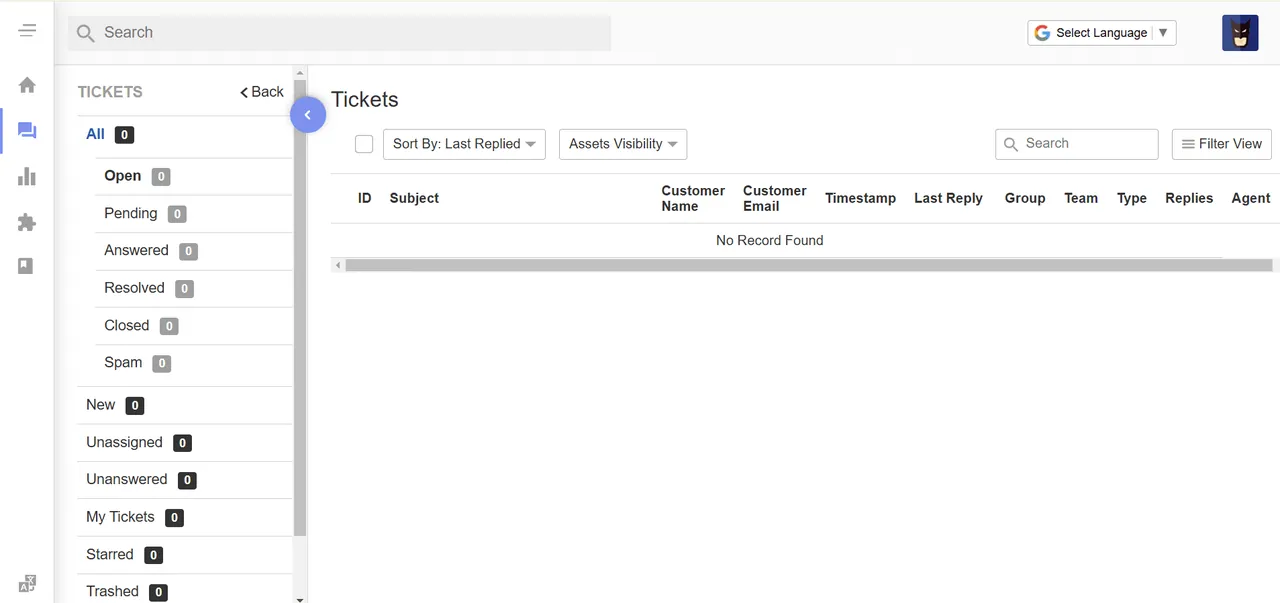The image size is (1280, 603).
Task: Click the Timestamp column header
Action: tap(860, 198)
